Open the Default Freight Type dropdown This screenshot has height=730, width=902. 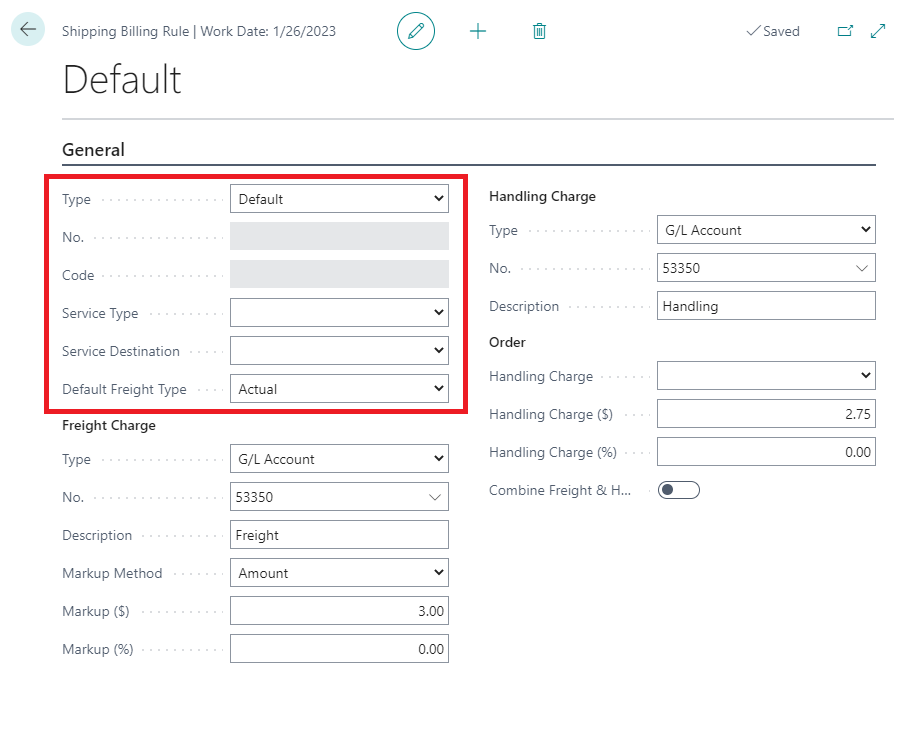[339, 389]
